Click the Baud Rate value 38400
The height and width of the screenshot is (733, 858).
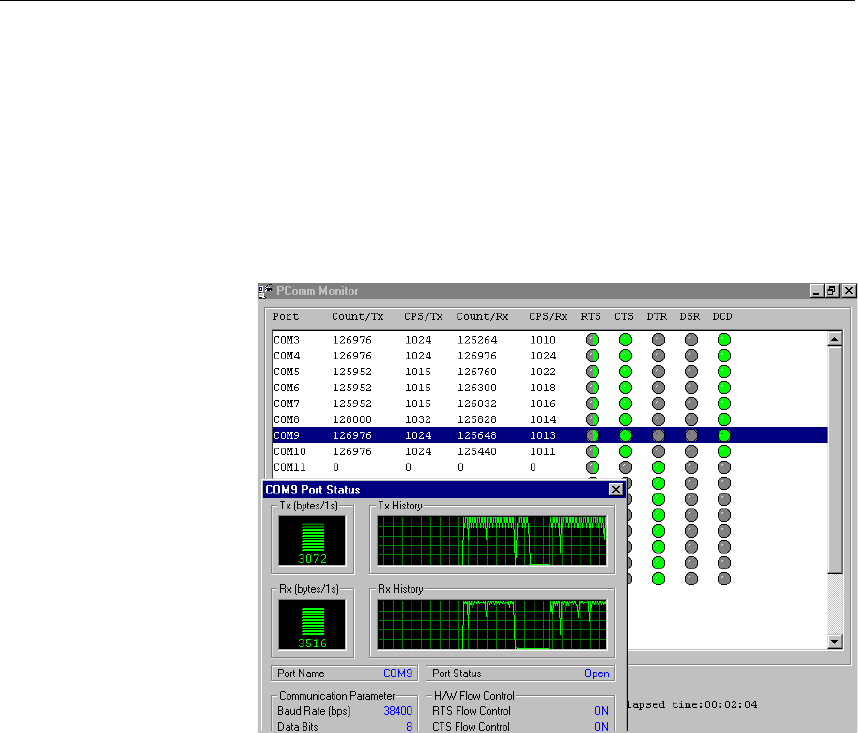click(398, 711)
